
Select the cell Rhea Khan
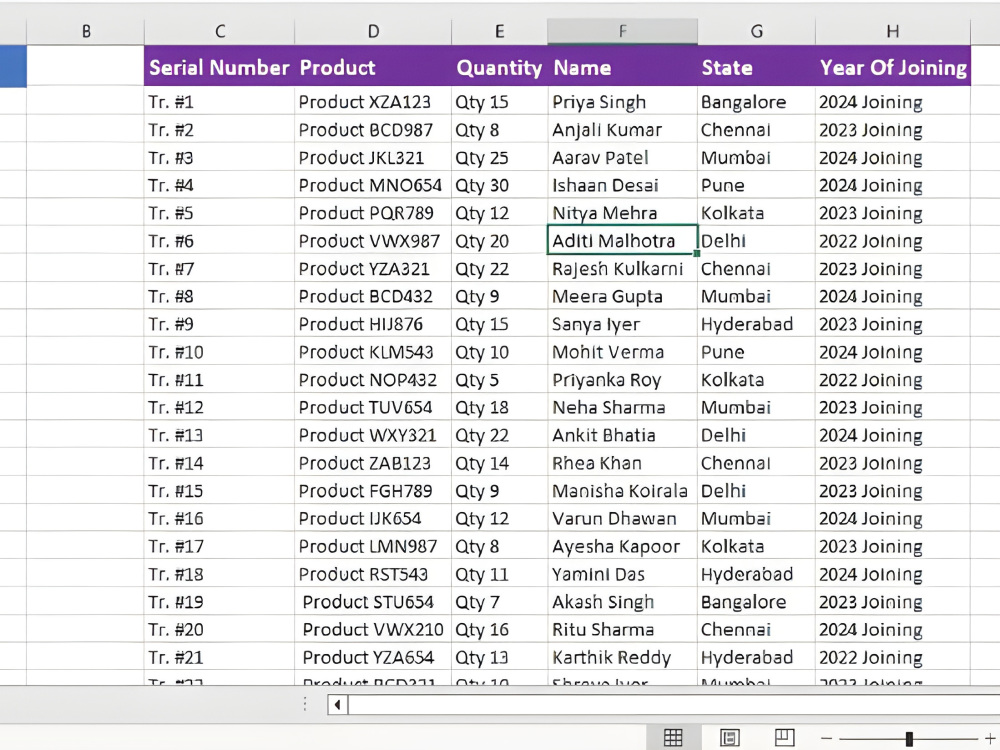(622, 463)
